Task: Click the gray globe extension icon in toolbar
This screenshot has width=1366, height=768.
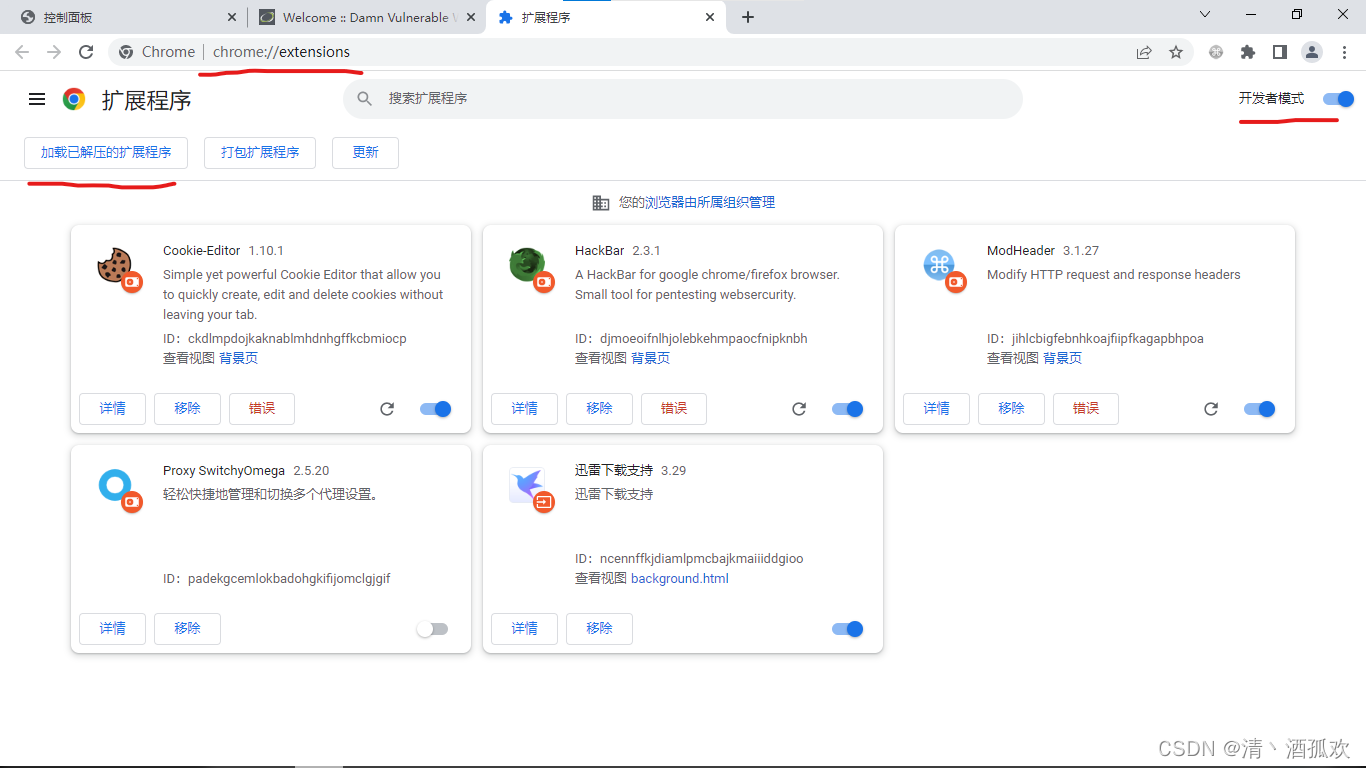Action: [1216, 52]
